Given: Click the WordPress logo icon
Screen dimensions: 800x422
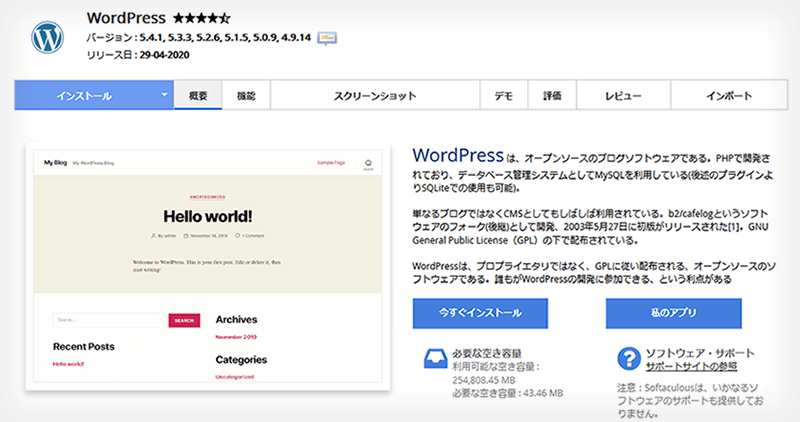Looking at the screenshot, I should click(47, 37).
